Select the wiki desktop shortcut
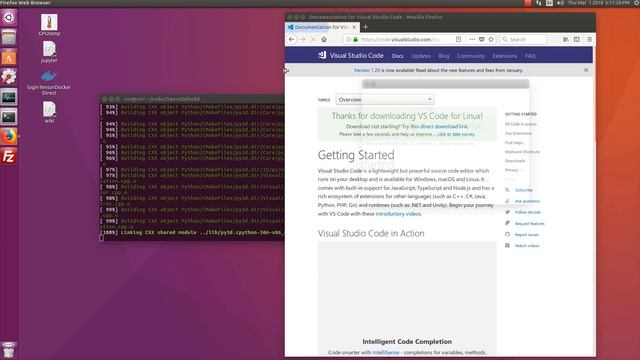This screenshot has height=360, width=640. click(49, 112)
